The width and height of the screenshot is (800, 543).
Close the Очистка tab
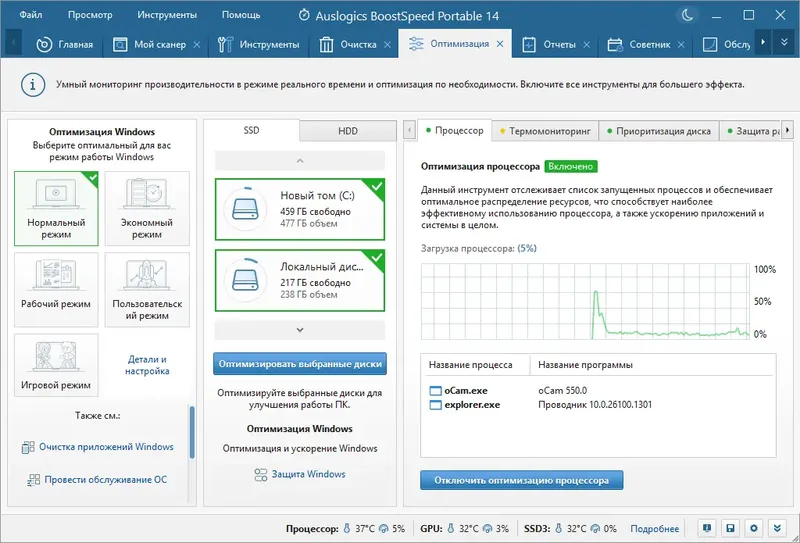click(387, 44)
